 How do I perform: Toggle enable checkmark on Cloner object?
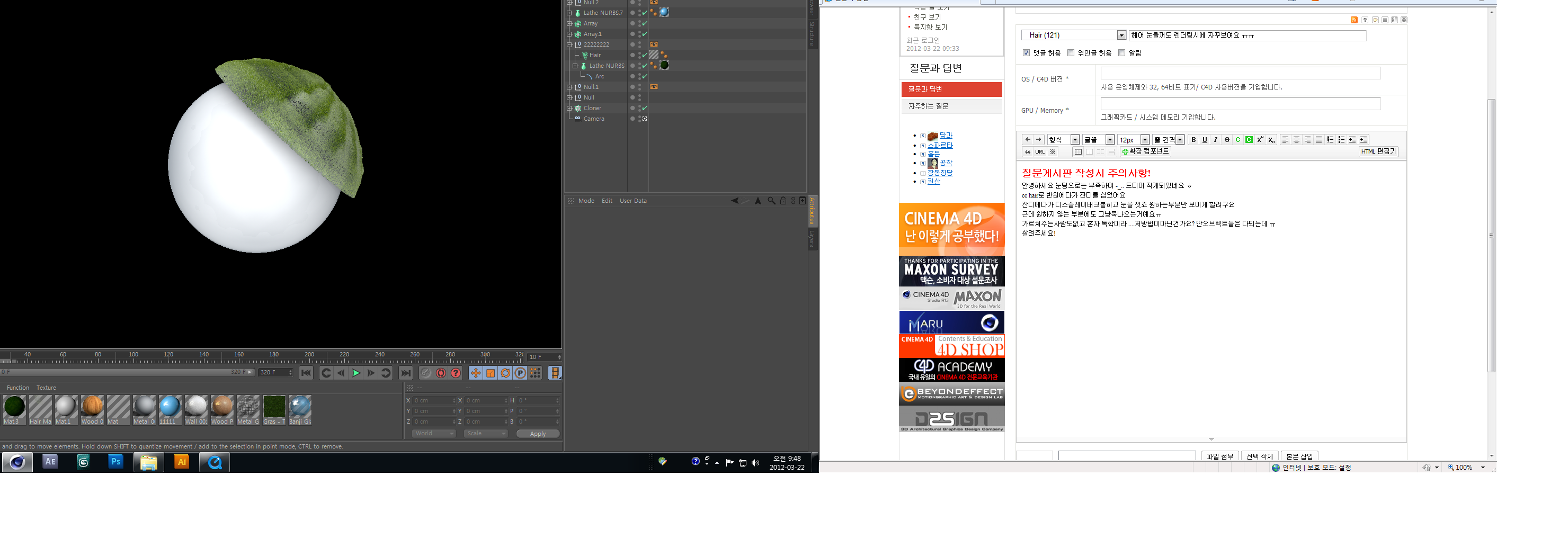645,108
